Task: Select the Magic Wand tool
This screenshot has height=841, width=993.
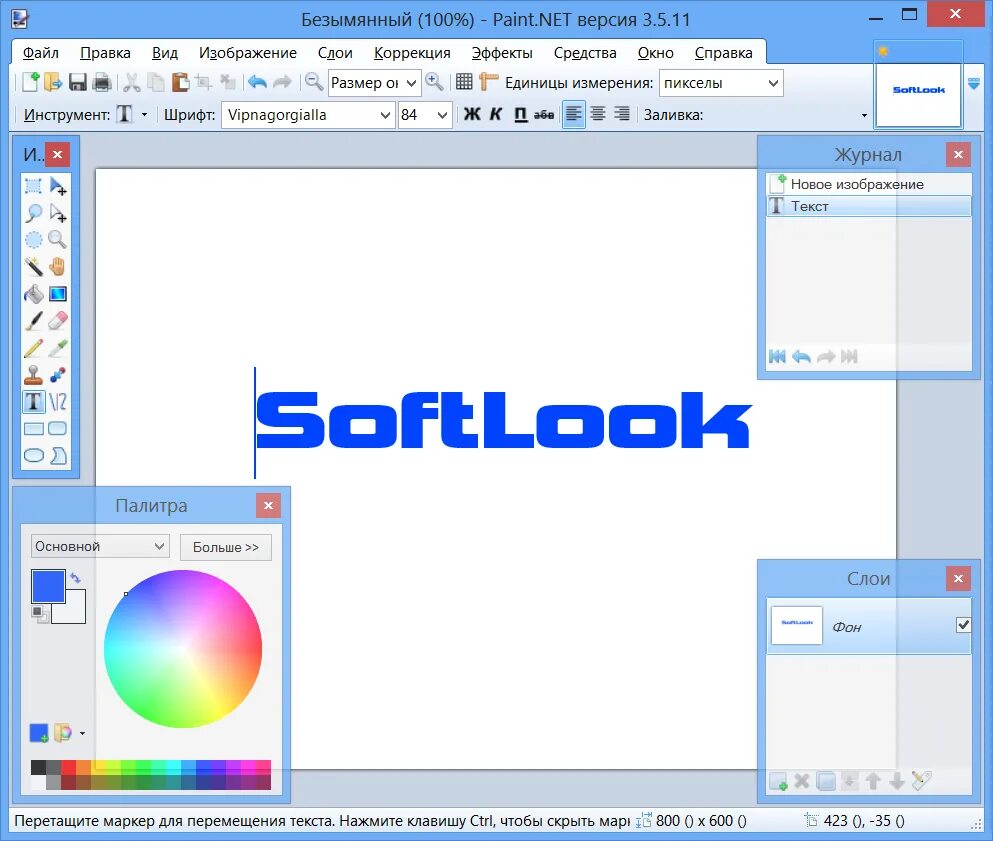Action: click(34, 267)
